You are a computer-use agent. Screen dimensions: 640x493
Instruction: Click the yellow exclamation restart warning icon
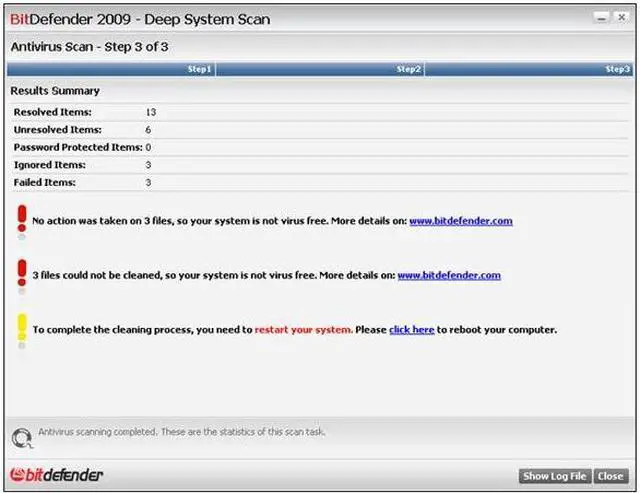click(21, 328)
